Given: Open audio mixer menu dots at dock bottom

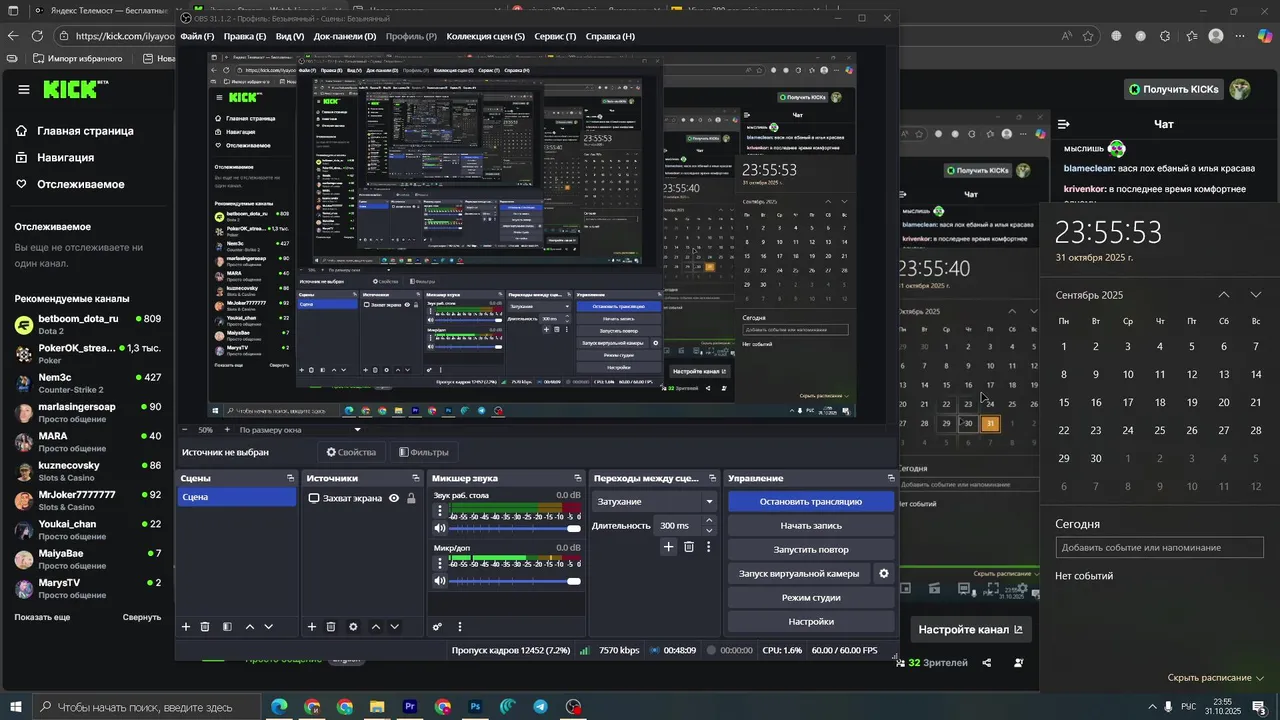Looking at the screenshot, I should (x=460, y=627).
